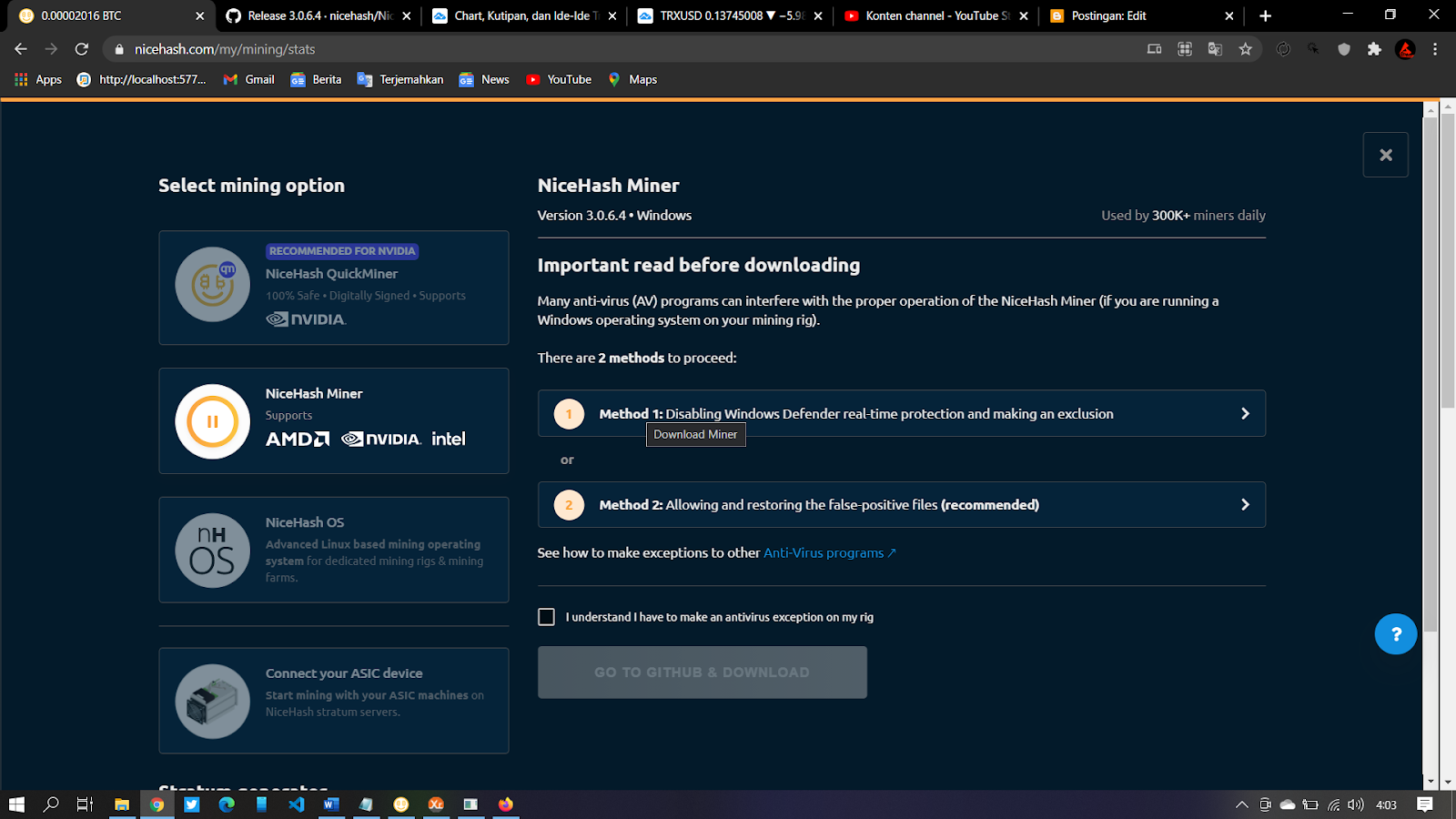The image size is (1456, 819).
Task: Close the TRXUSD tab
Action: (x=818, y=15)
